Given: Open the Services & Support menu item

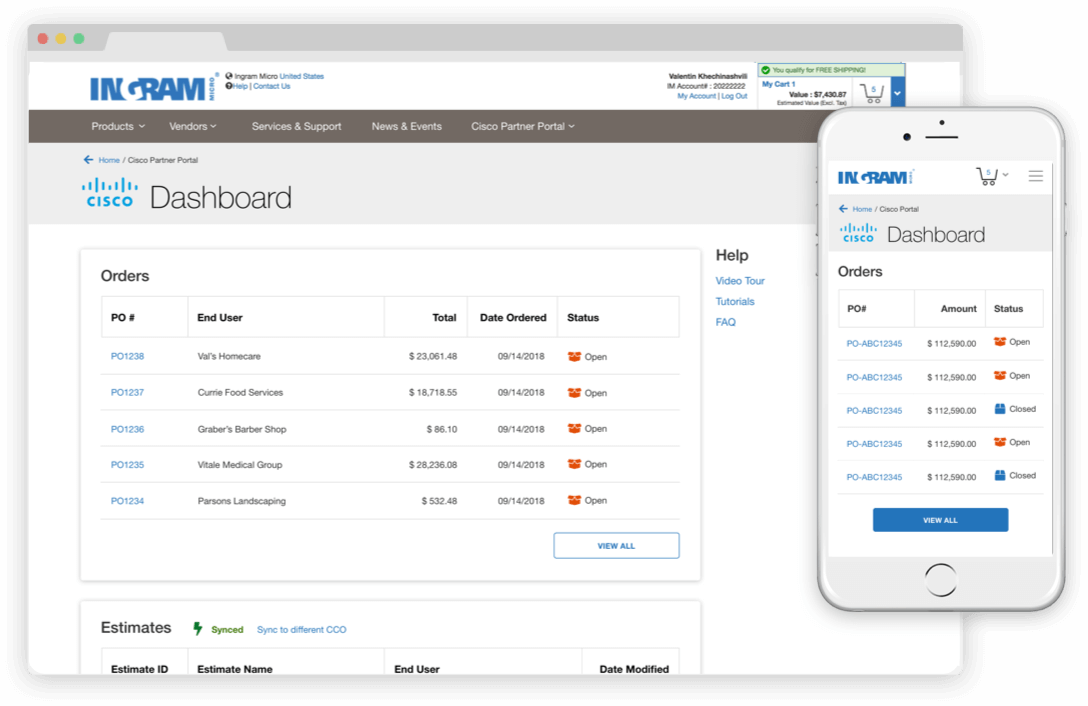Looking at the screenshot, I should (x=296, y=127).
